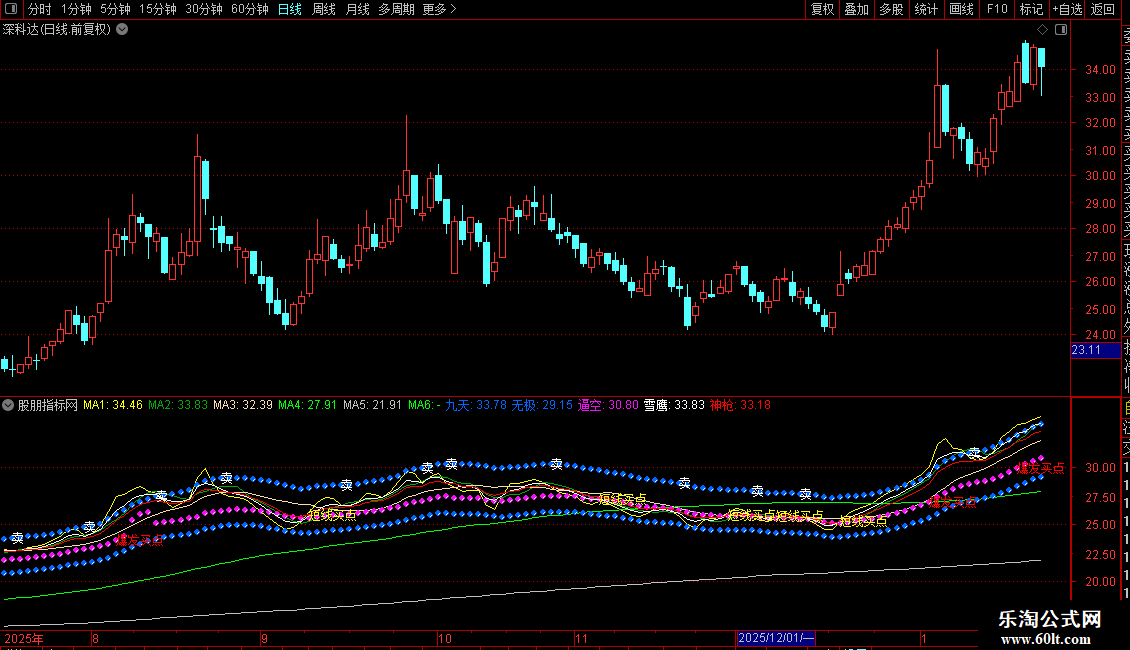This screenshot has width=1130, height=650.
Task: Switch to 月线 monthly chart
Action: click(357, 9)
